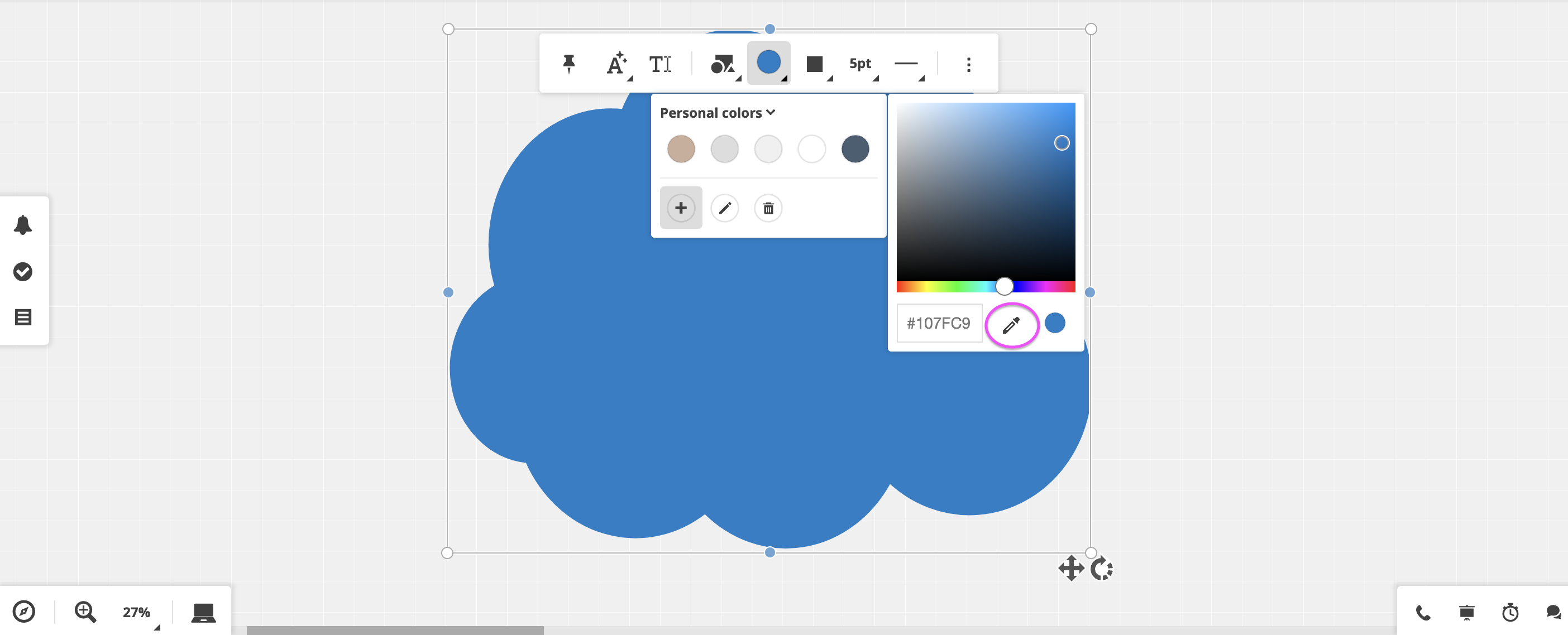1568x635 pixels.
Task: Open the laptop screen view icon
Action: (203, 613)
